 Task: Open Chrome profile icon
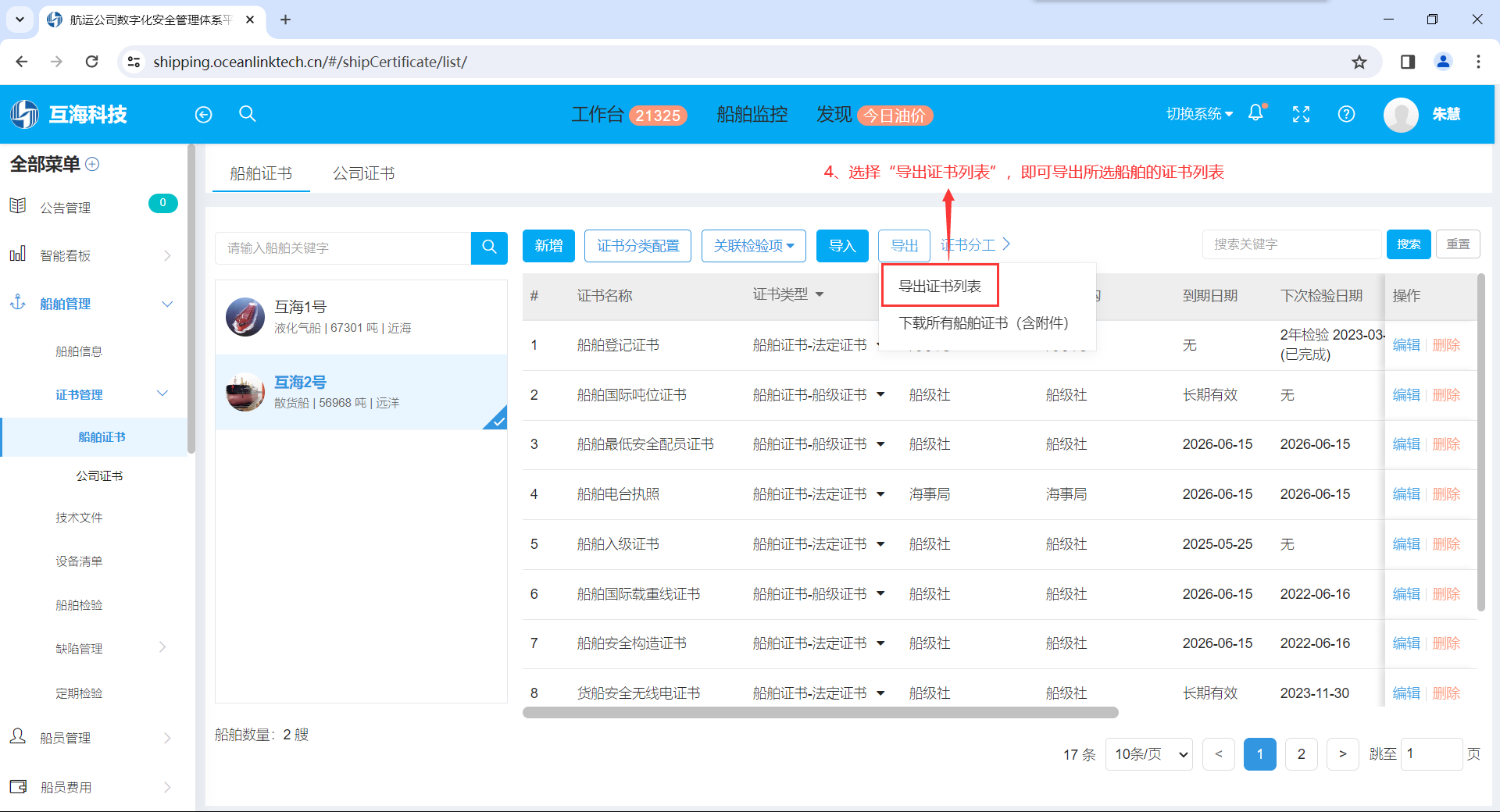(1443, 62)
